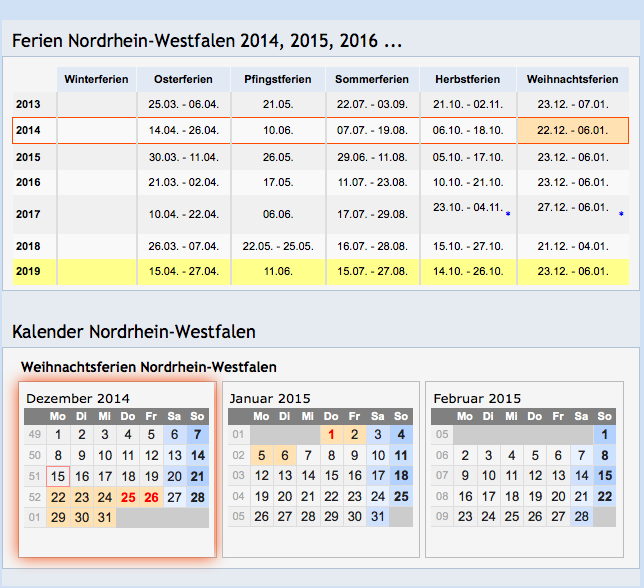Click the Februar 2015 calendar title
This screenshot has width=644, height=588.
[477, 398]
